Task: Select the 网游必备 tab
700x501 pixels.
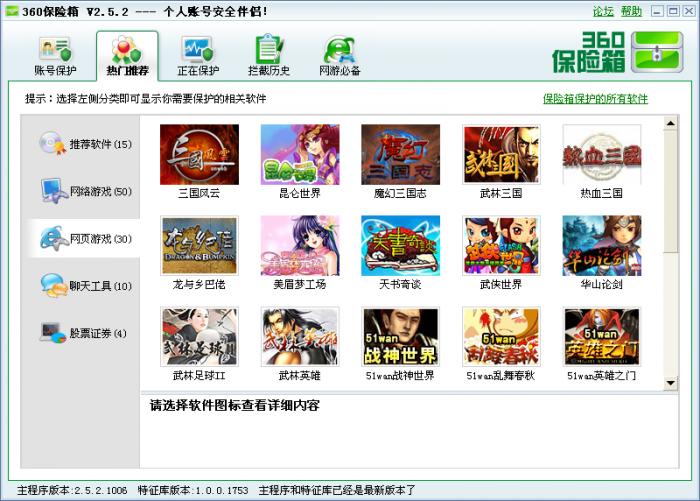Action: (340, 56)
